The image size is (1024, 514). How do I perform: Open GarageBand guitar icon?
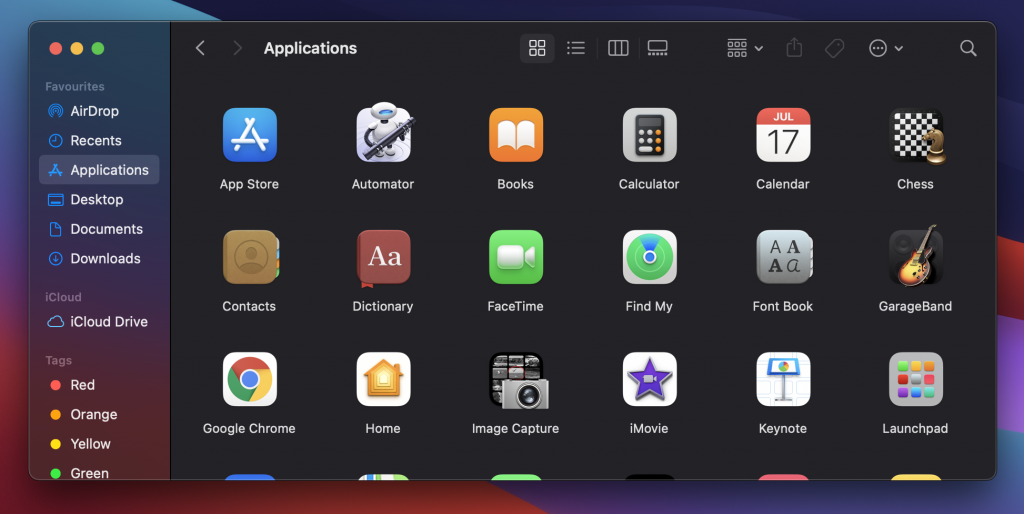tap(916, 256)
